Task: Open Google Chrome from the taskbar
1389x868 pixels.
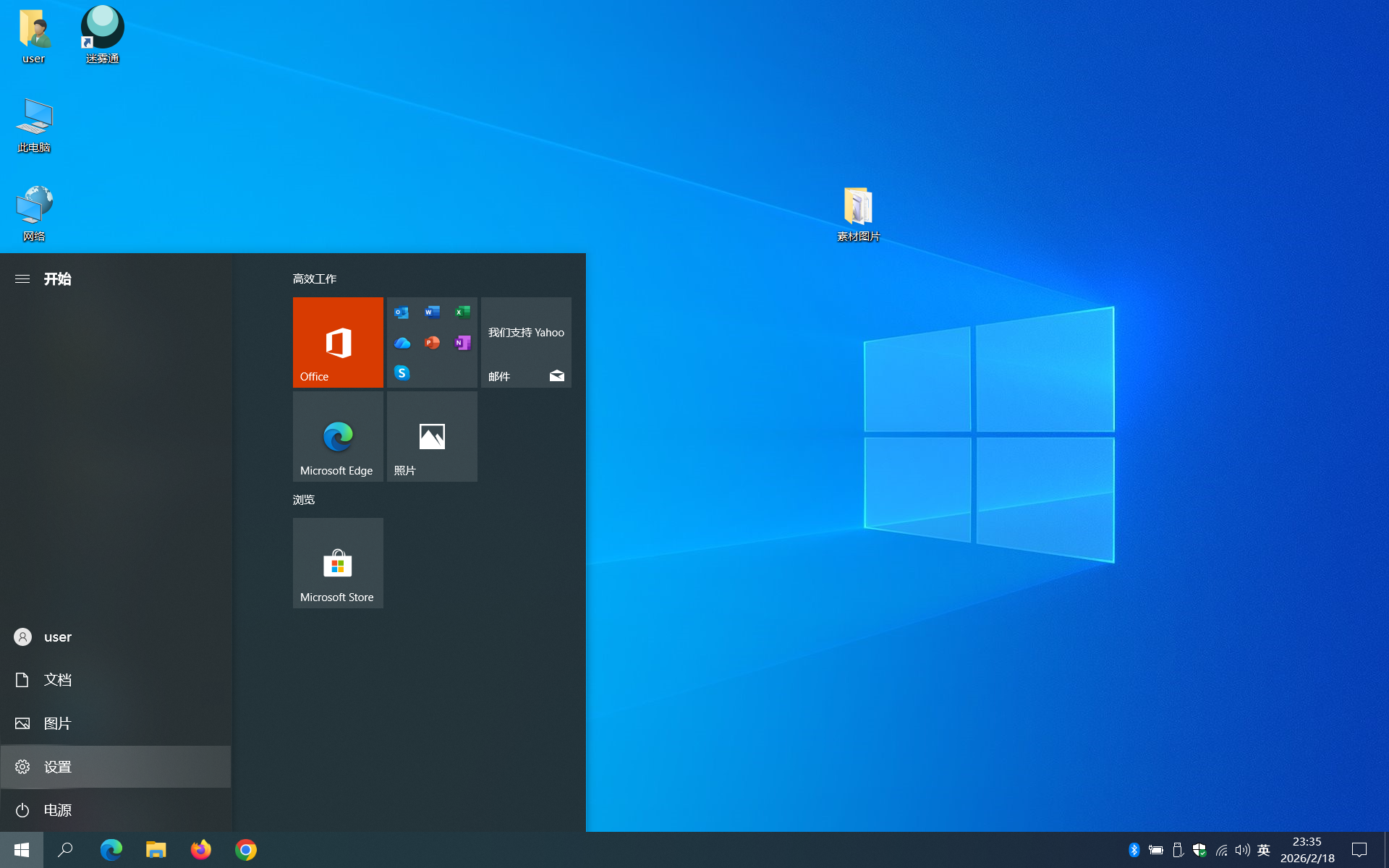Action: click(x=246, y=850)
